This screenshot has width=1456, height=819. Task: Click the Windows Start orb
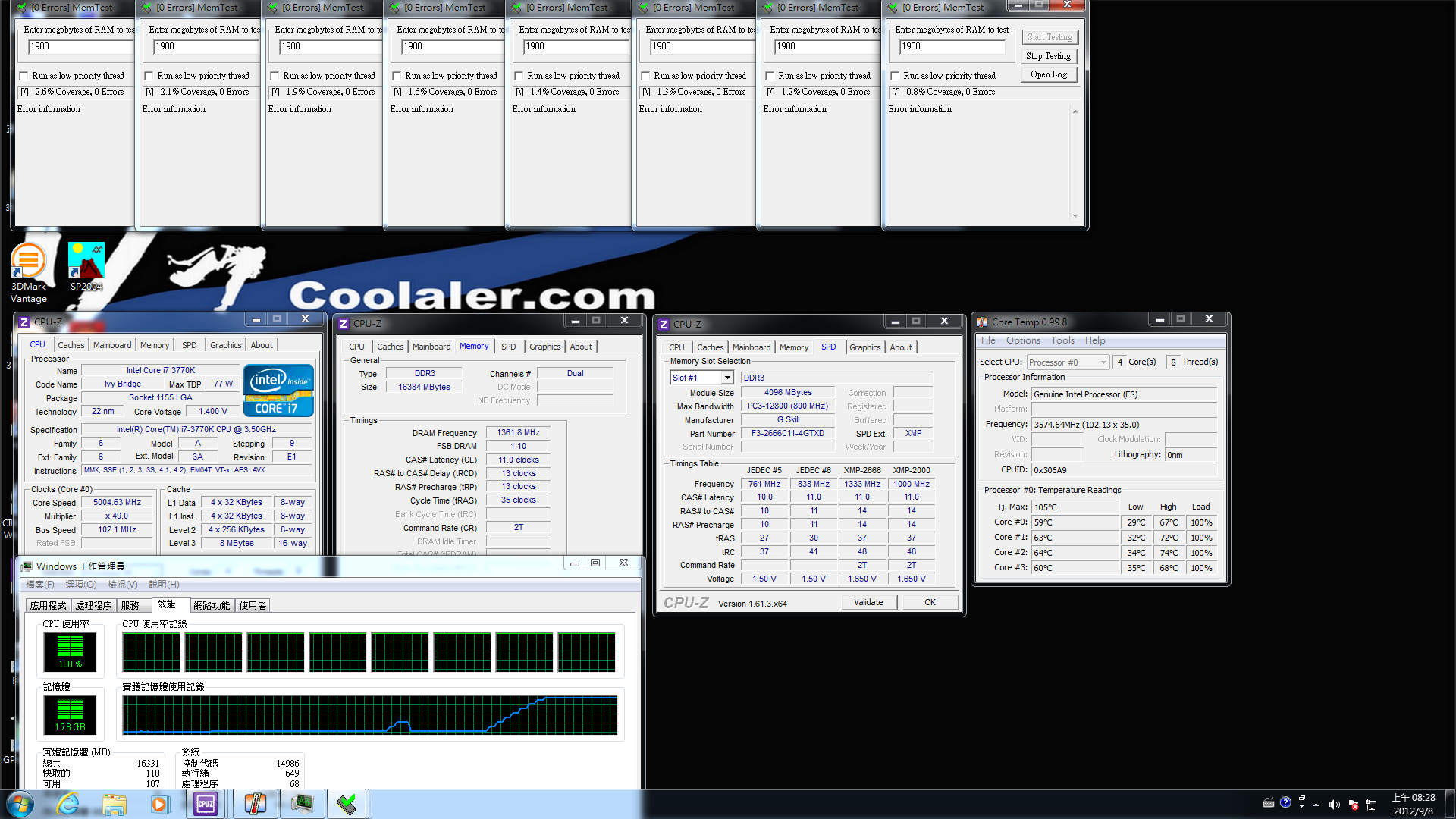(20, 804)
